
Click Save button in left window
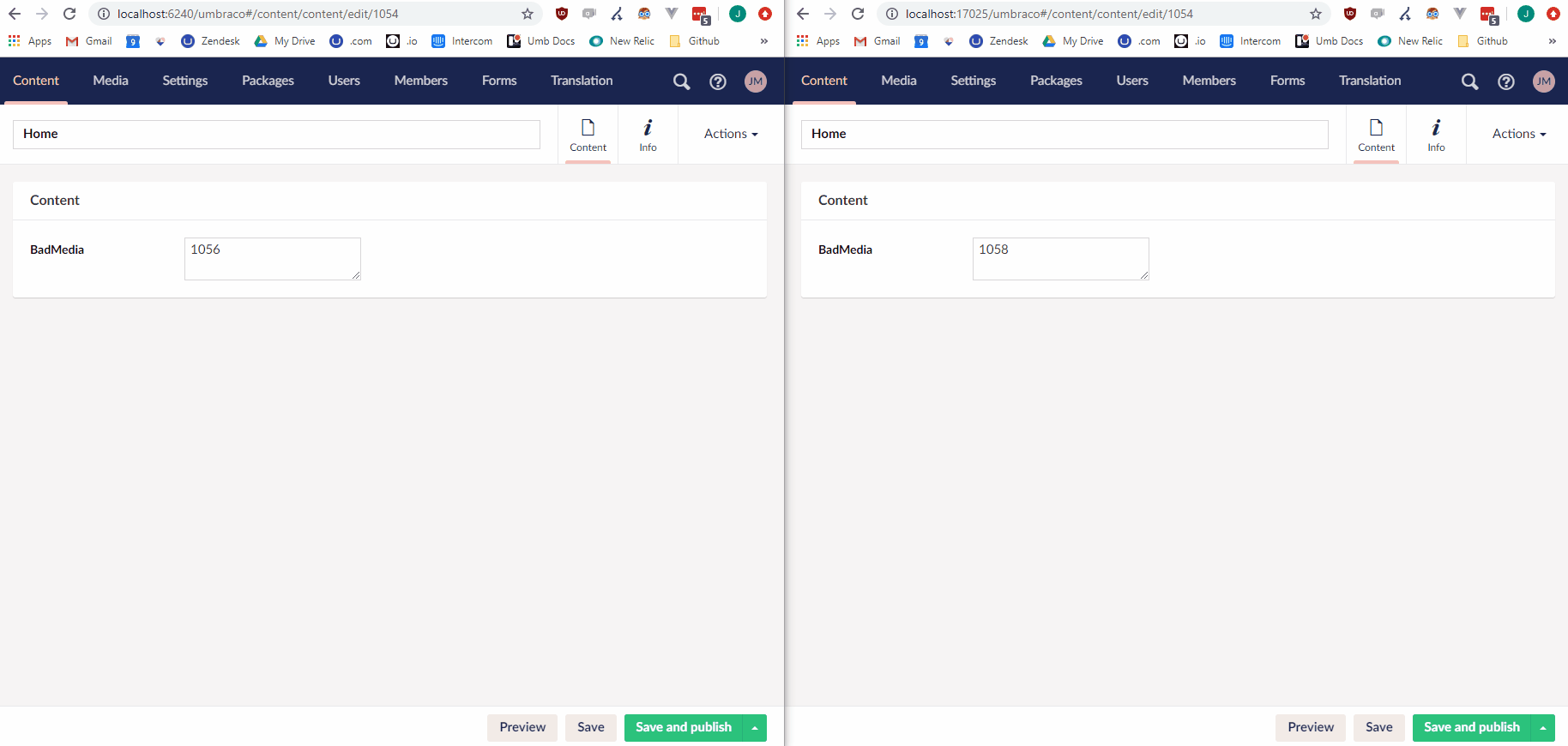591,728
